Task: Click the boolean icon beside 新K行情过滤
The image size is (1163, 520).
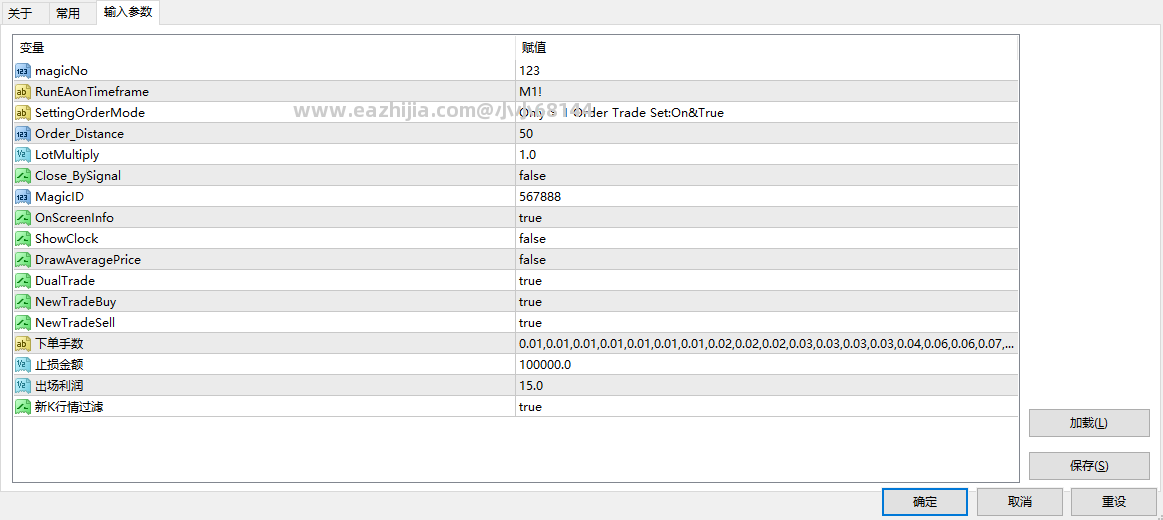Action: point(22,407)
